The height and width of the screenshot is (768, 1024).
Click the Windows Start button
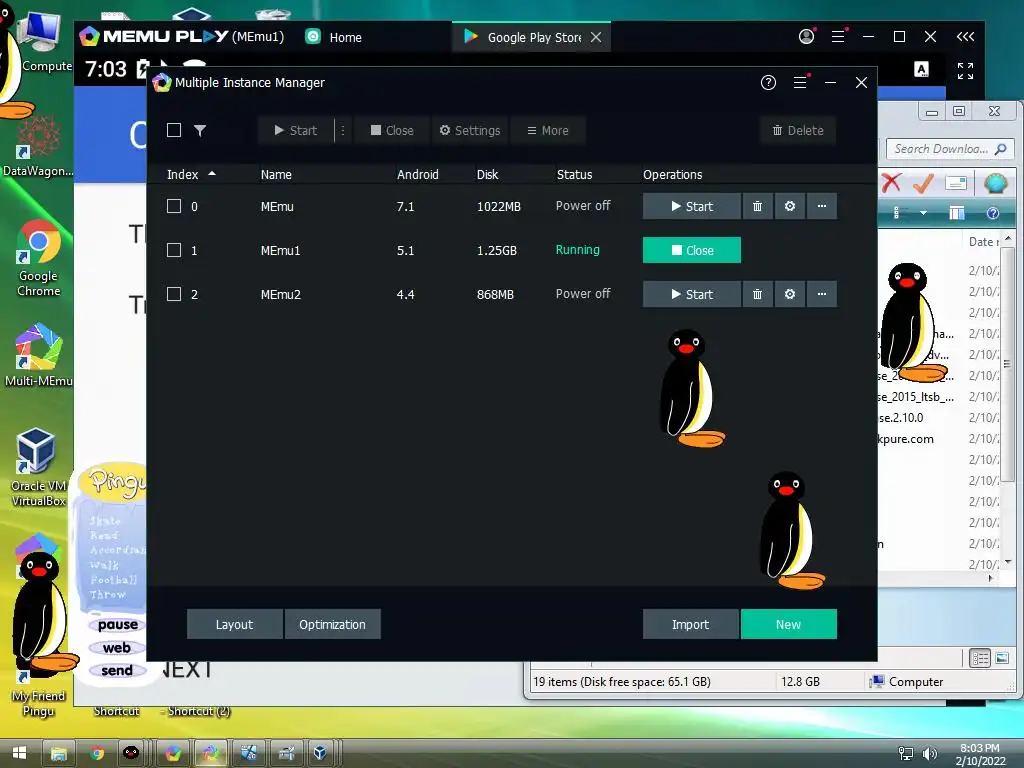(x=20, y=752)
